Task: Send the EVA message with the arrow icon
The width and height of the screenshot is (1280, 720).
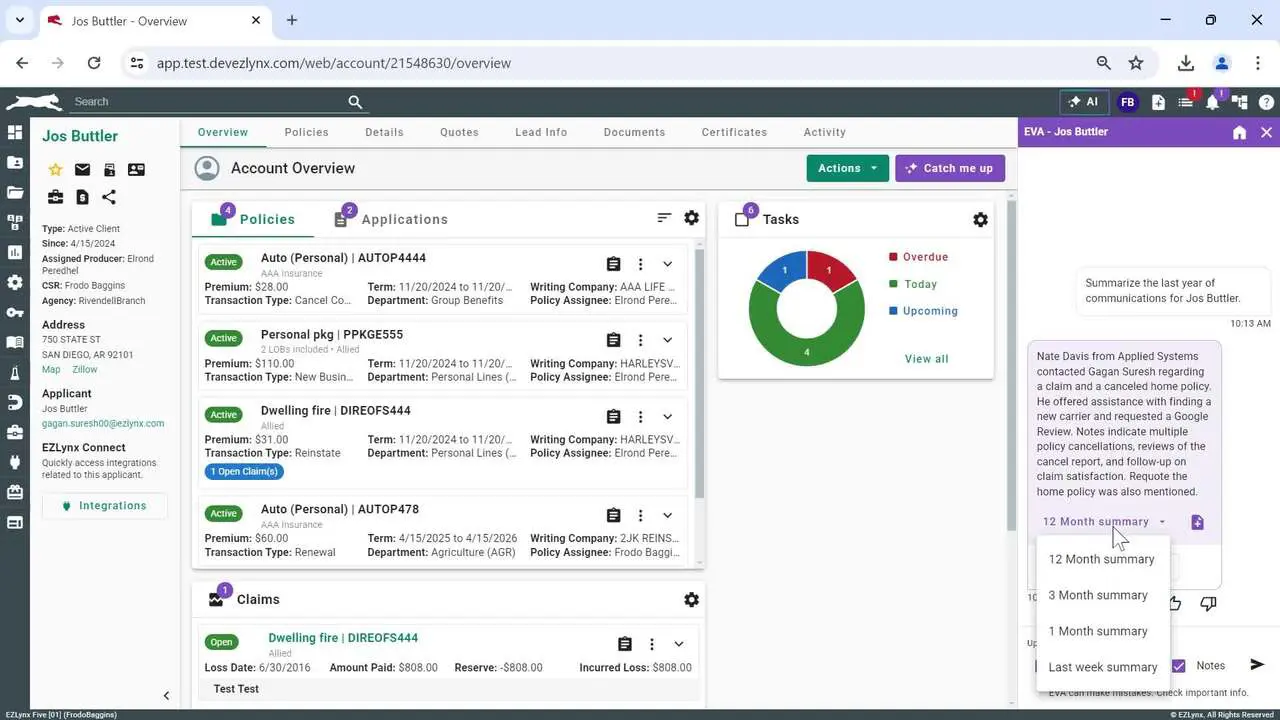Action: [x=1257, y=665]
